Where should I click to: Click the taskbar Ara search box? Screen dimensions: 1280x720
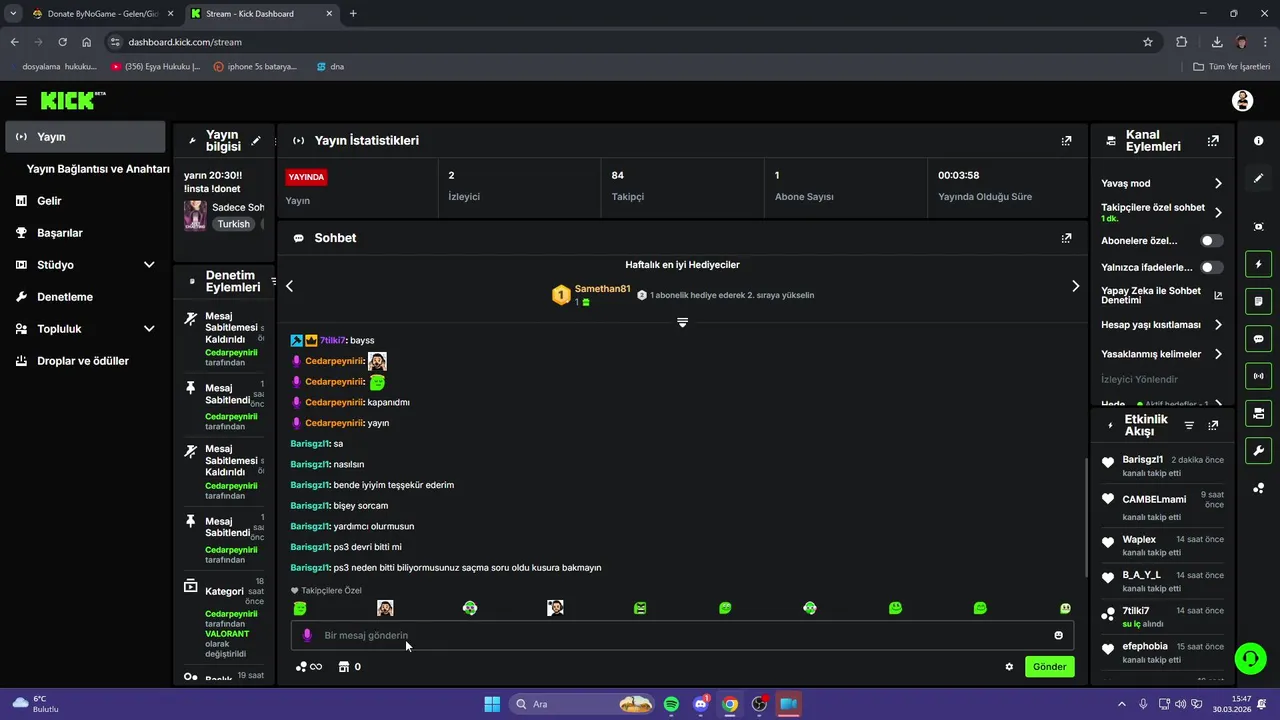tap(584, 704)
